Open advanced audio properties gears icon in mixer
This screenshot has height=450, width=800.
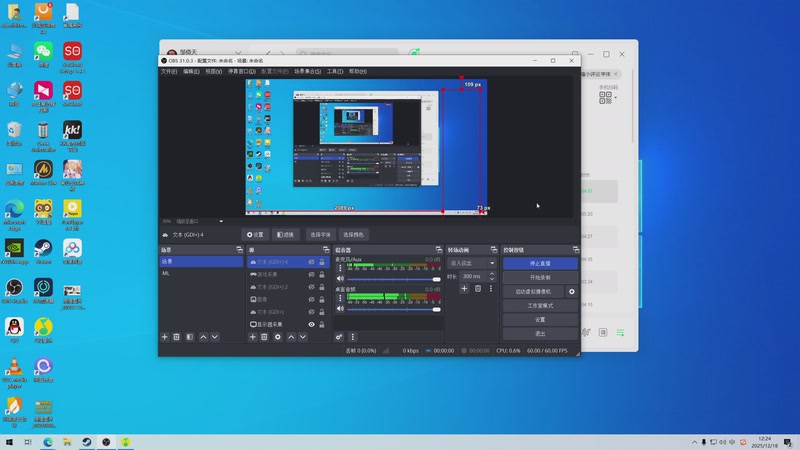(x=339, y=337)
